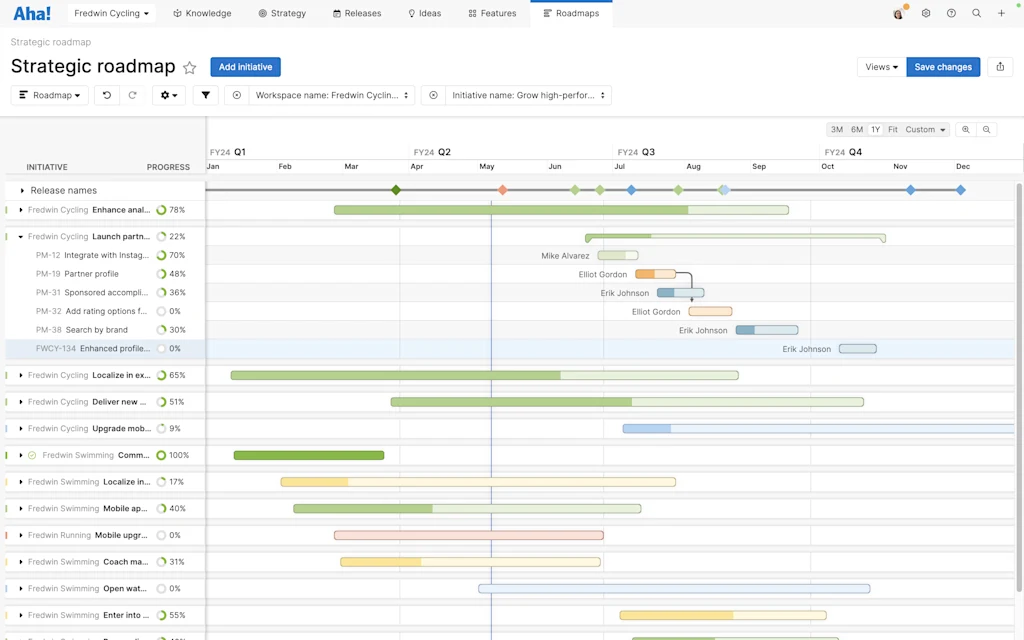1024x640 pixels.
Task: Click the target icon beside Initiative name filter
Action: tap(433, 95)
